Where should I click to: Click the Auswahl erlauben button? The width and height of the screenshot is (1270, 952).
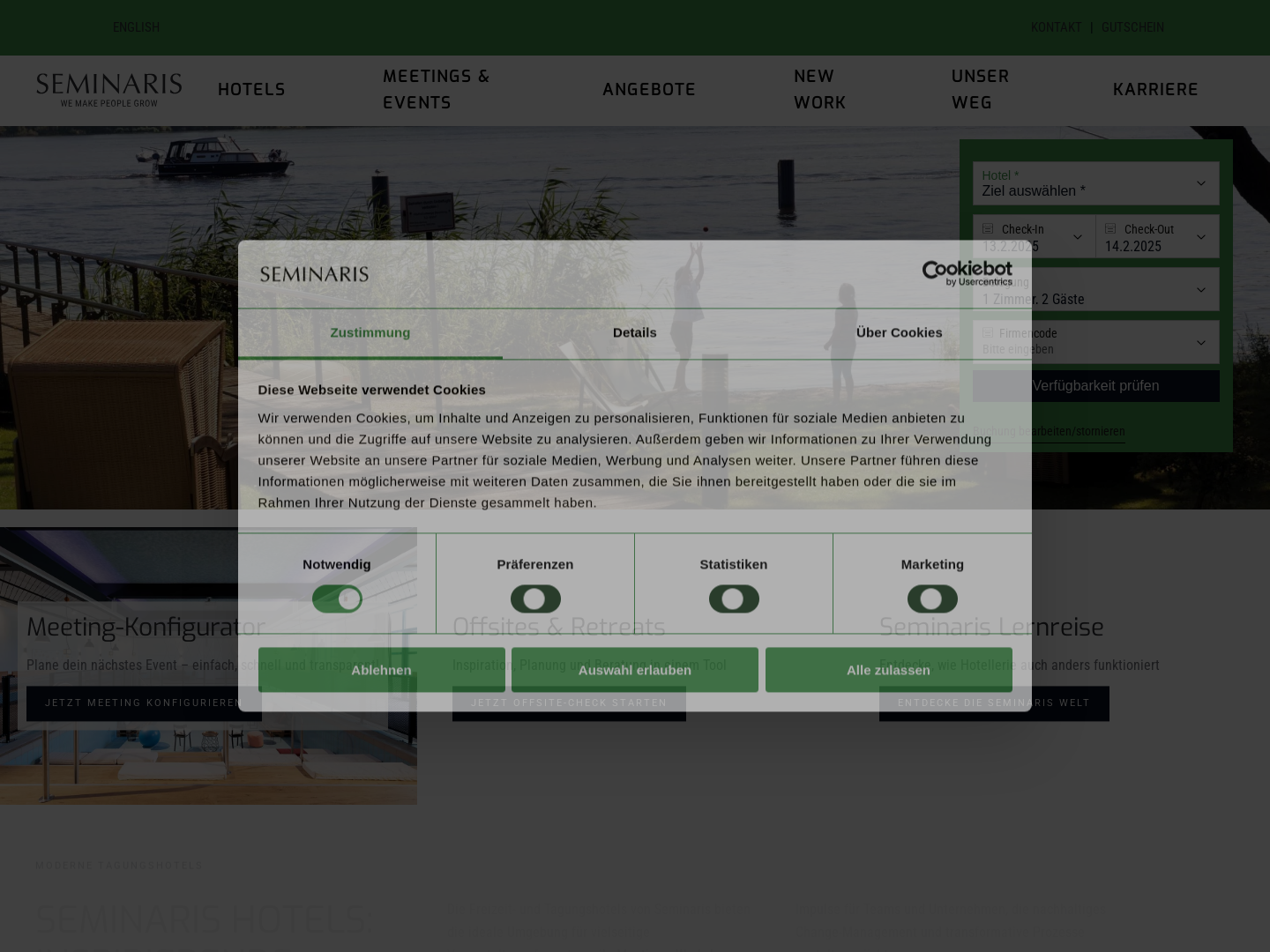pyautogui.click(x=635, y=670)
